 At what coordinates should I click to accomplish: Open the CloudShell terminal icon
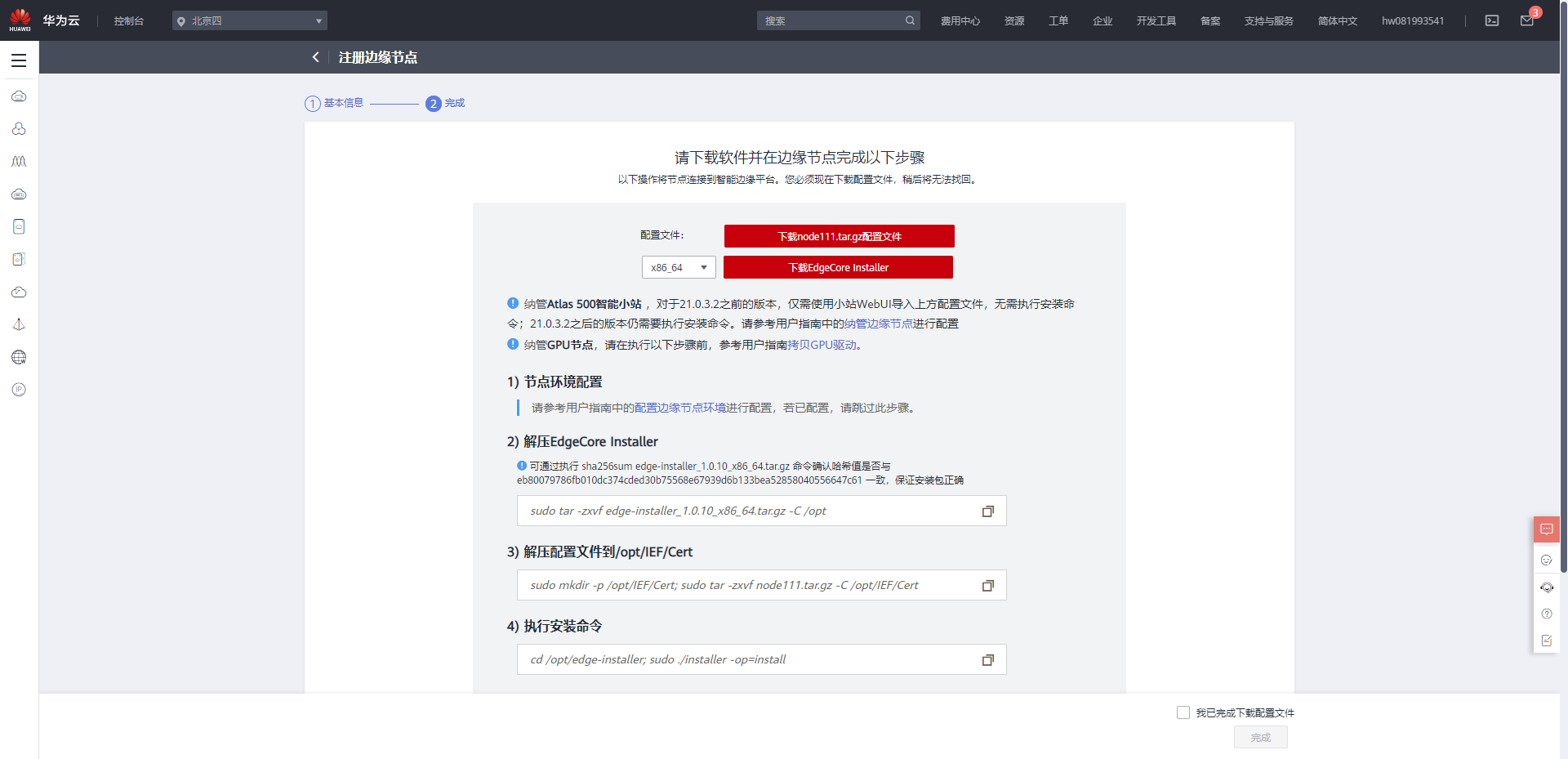[x=1492, y=20]
